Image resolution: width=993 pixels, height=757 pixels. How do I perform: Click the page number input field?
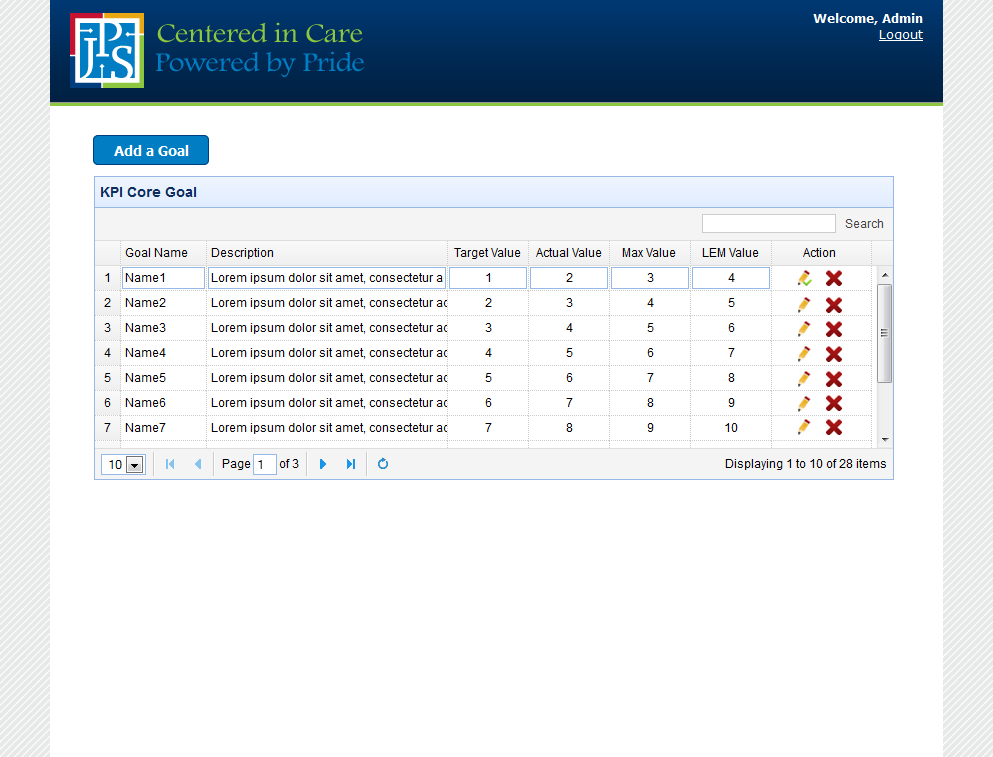[265, 464]
